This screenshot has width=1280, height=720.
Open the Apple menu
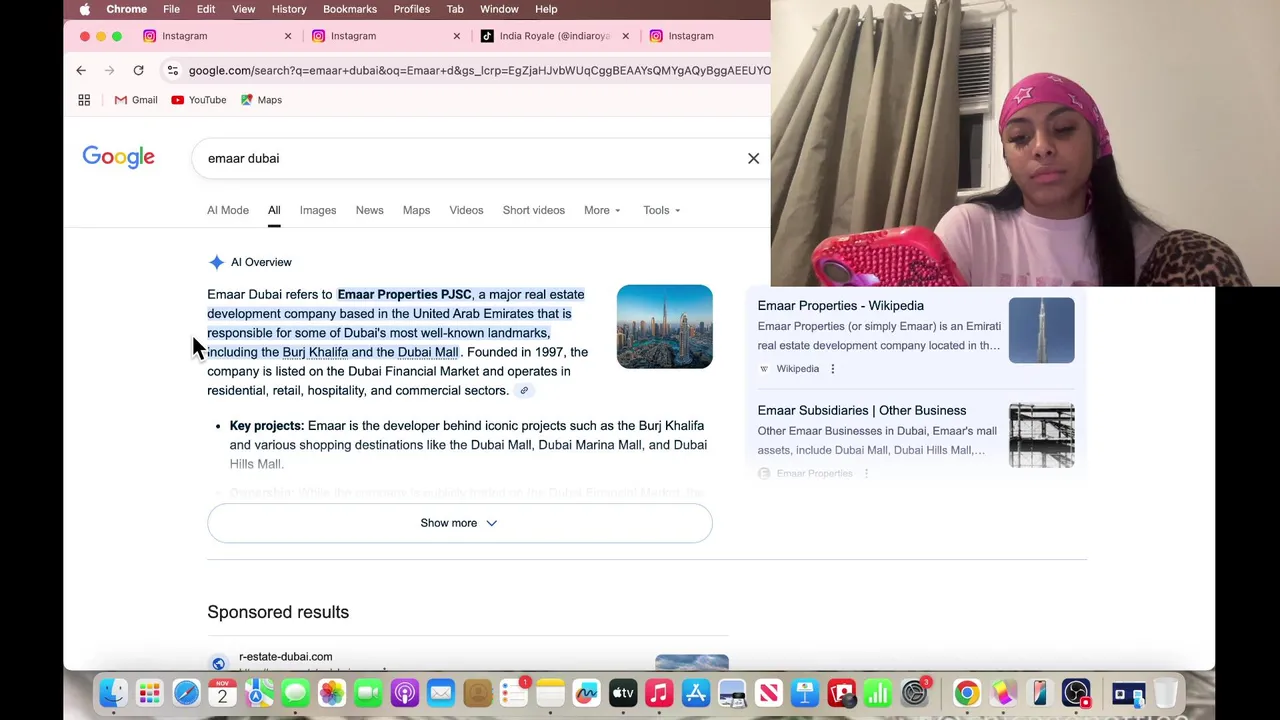[85, 9]
